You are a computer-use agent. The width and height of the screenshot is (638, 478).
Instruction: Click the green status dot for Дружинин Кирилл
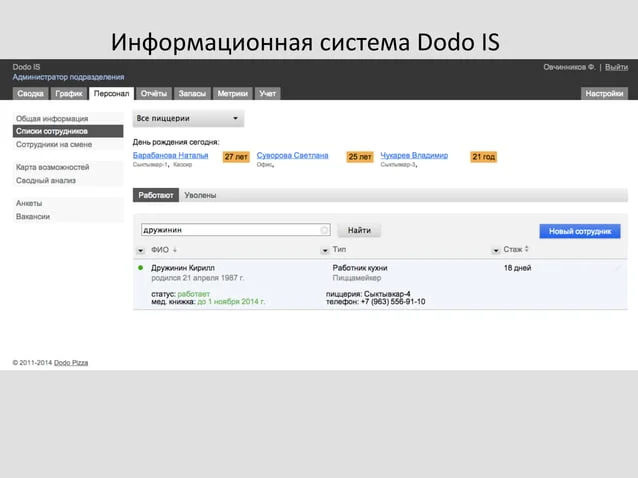(x=140, y=268)
